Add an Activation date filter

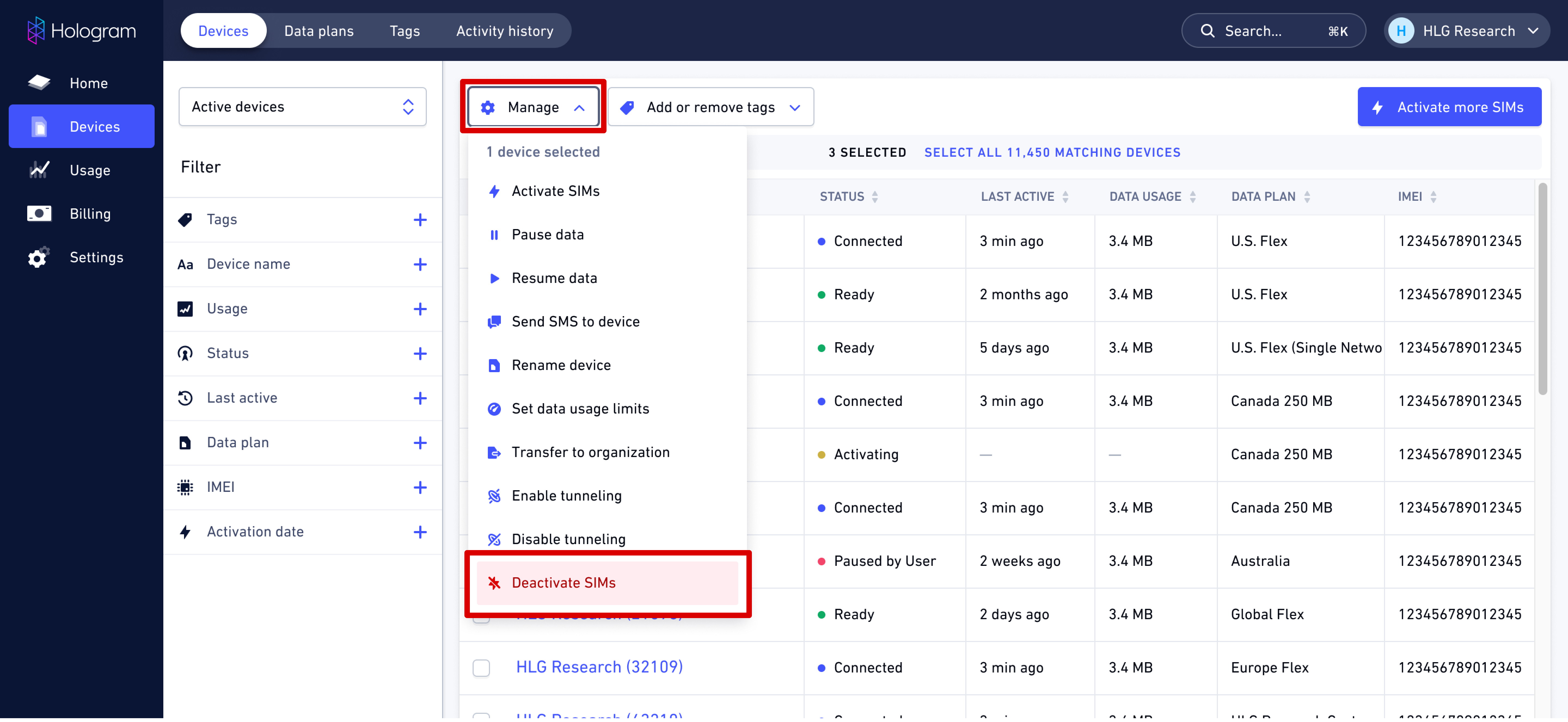[420, 532]
